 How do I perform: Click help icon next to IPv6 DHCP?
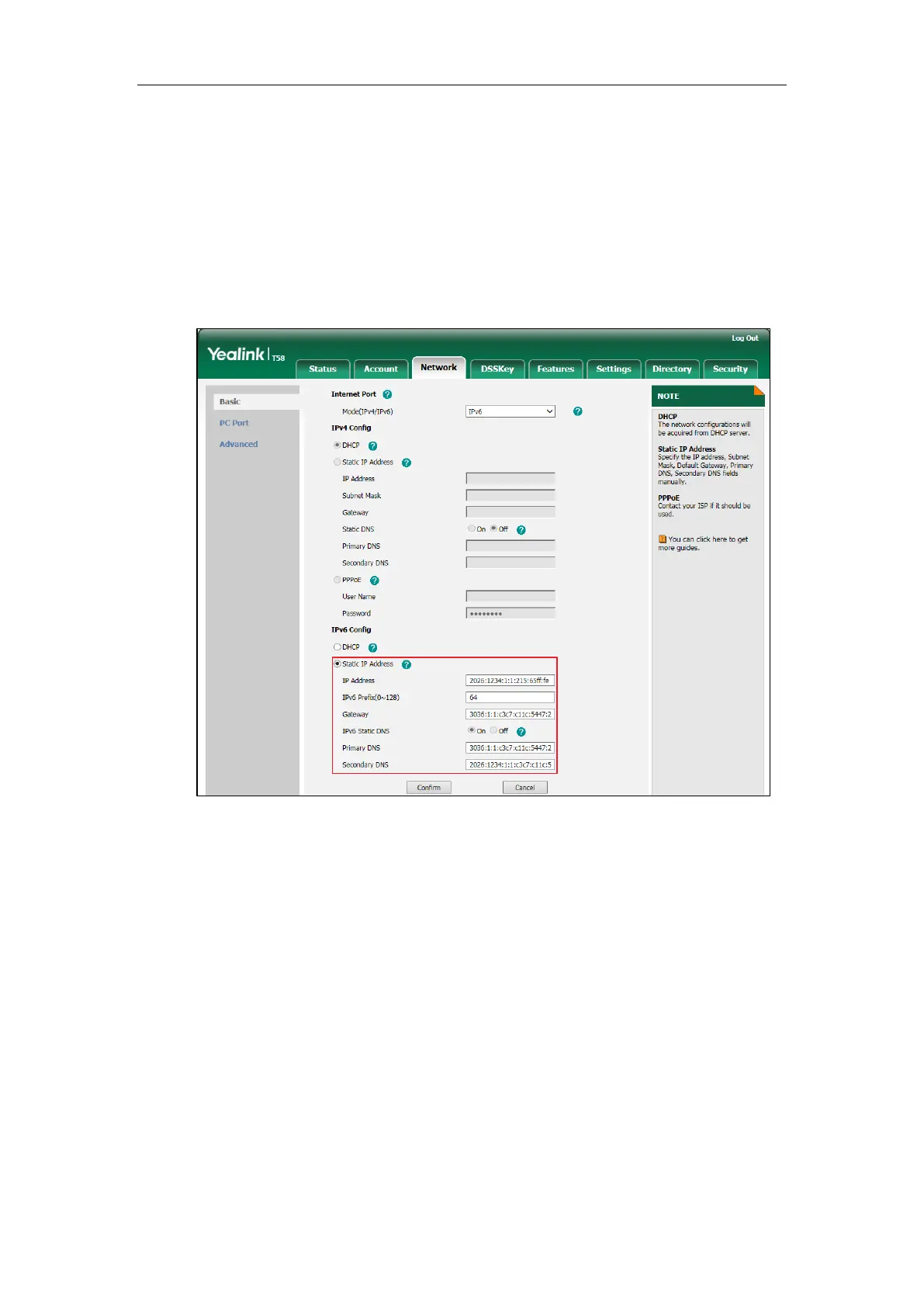coord(372,647)
